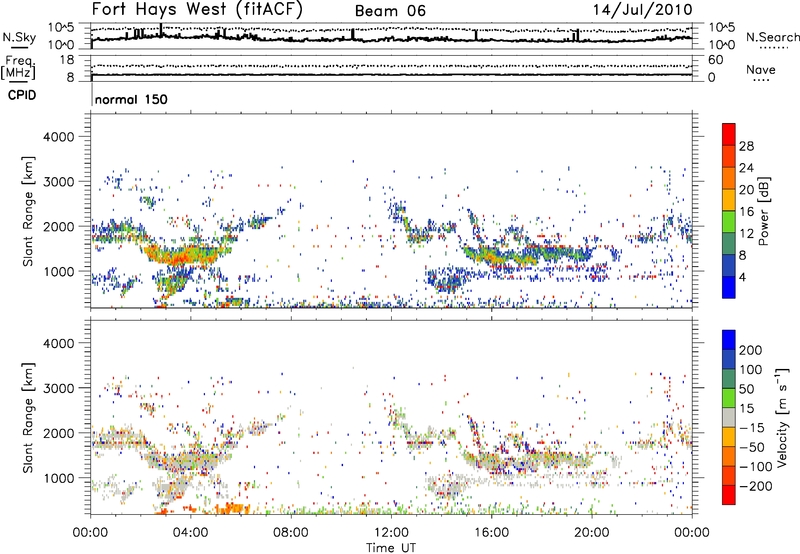Click the '12:00' time axis tick label

click(x=391, y=533)
